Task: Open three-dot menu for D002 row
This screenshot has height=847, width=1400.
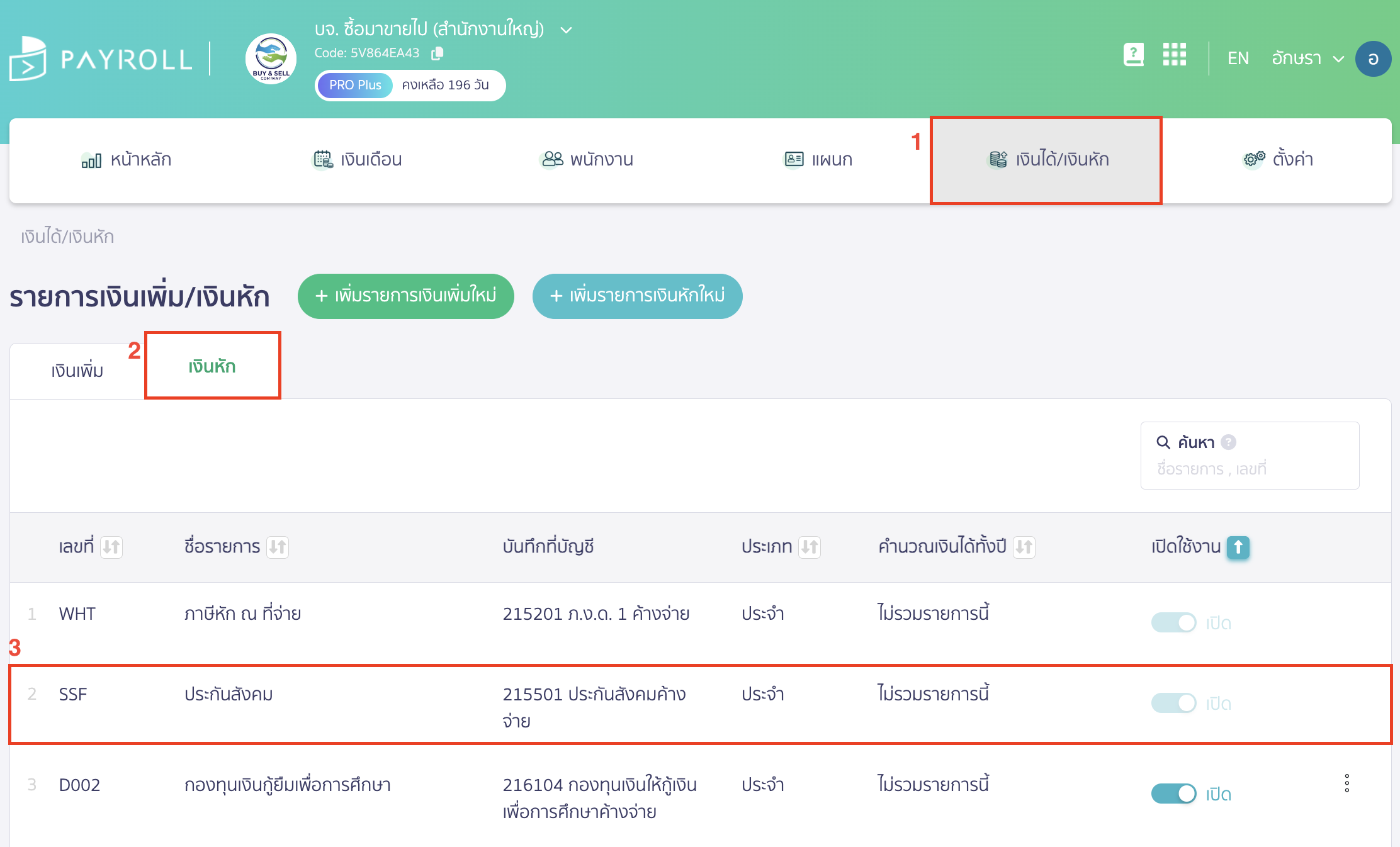Action: (x=1346, y=783)
